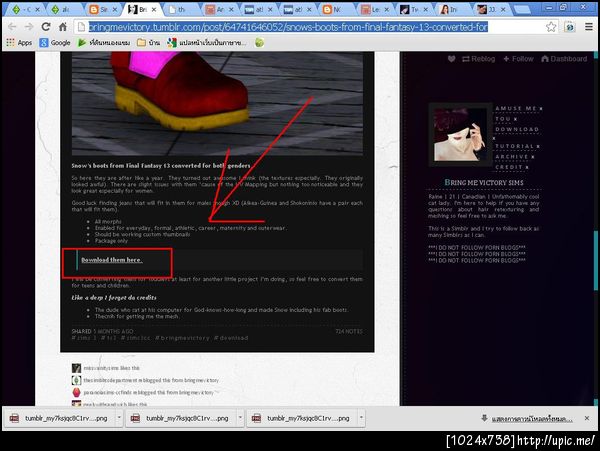Bookmark this page with the star icon
The height and width of the screenshot is (451, 600).
[x=551, y=27]
